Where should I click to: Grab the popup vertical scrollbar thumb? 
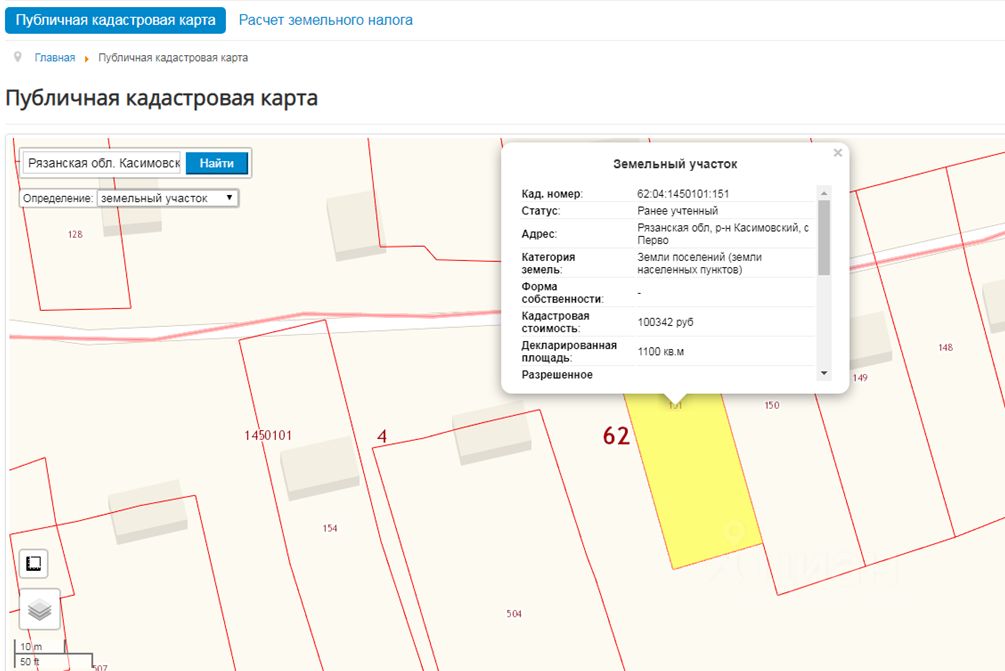pos(824,237)
